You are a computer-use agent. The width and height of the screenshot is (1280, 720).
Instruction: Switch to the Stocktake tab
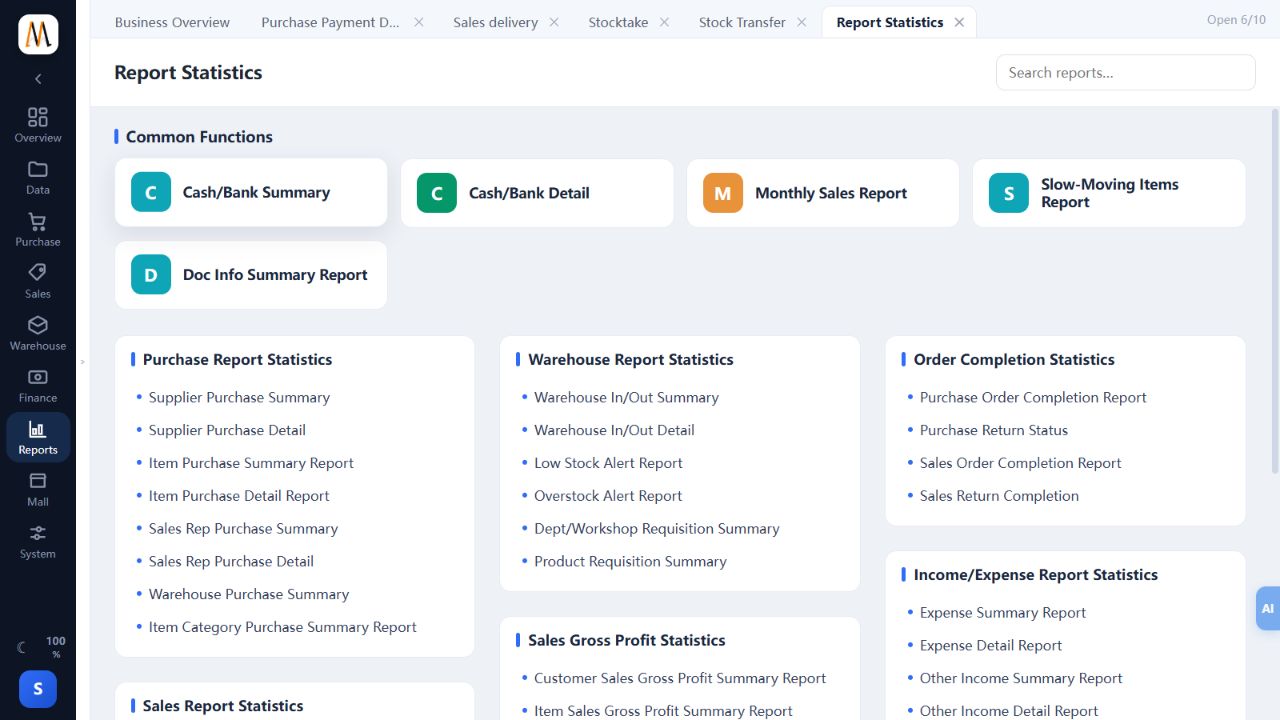618,22
